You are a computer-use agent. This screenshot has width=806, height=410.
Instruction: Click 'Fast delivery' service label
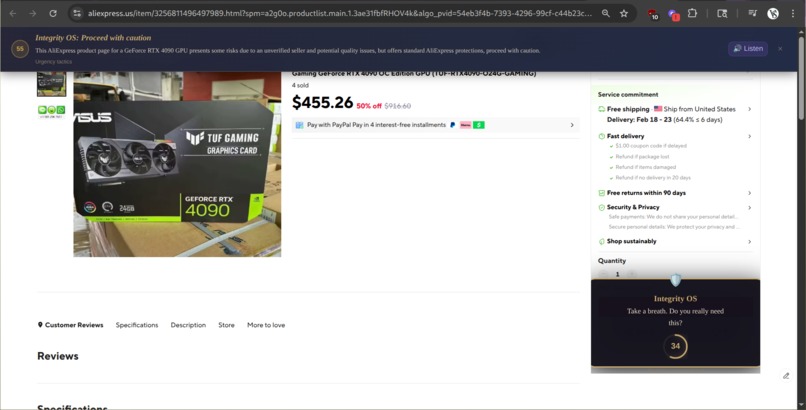pyautogui.click(x=626, y=136)
